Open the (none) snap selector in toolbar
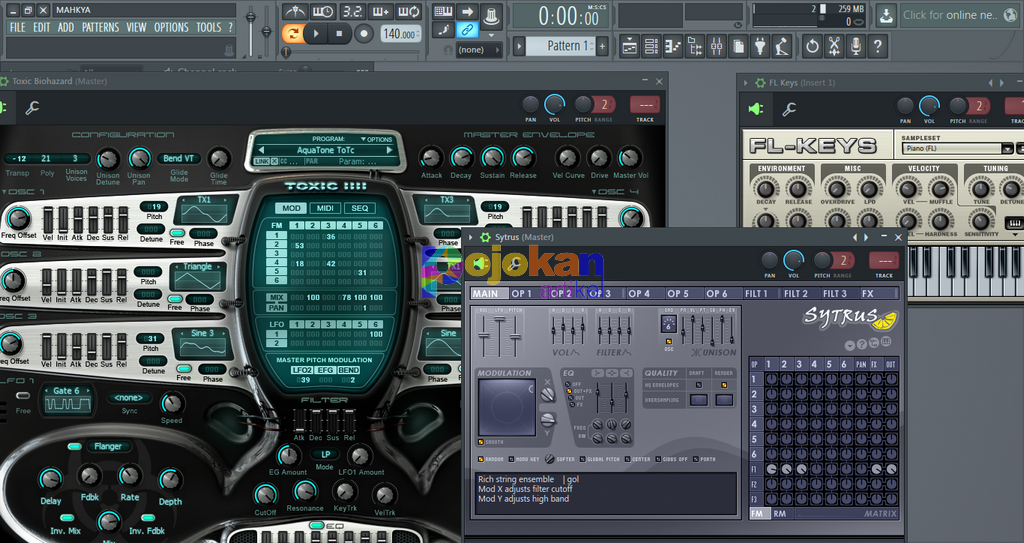1024x543 pixels. coord(479,50)
